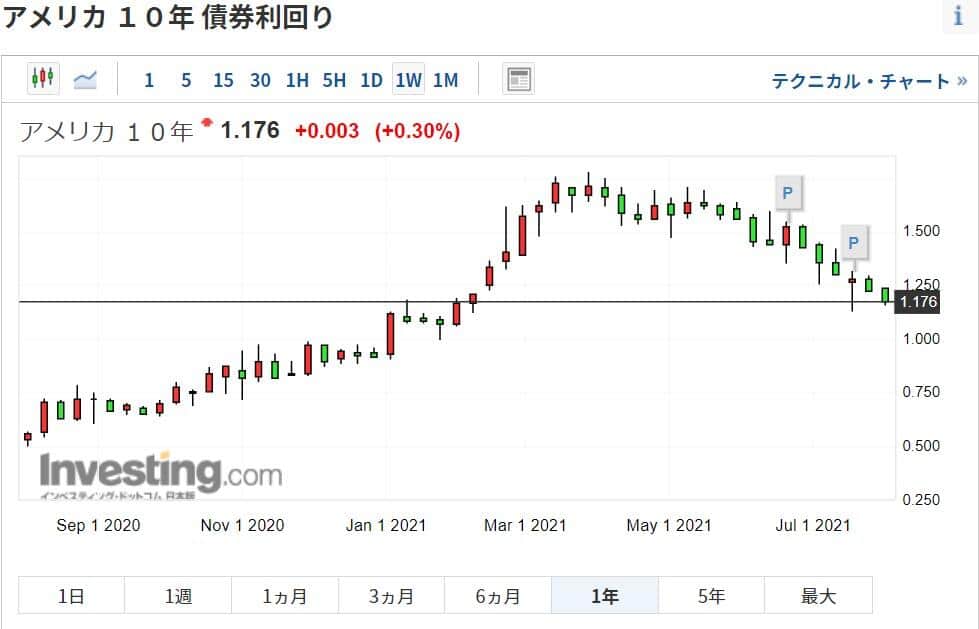Switch to area line chart icon

(85, 78)
